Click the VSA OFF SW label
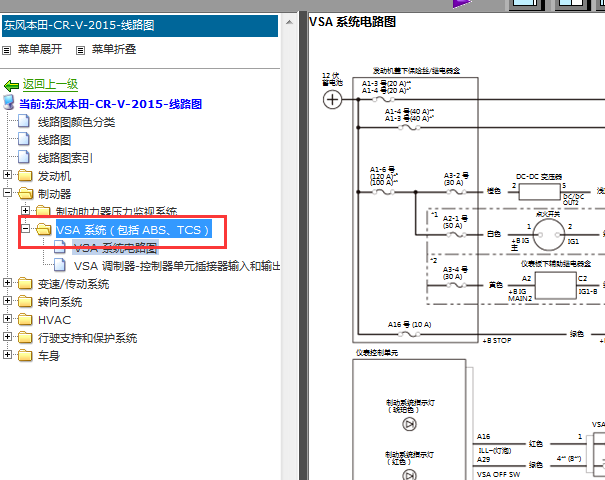The image size is (605, 480). tap(499, 475)
